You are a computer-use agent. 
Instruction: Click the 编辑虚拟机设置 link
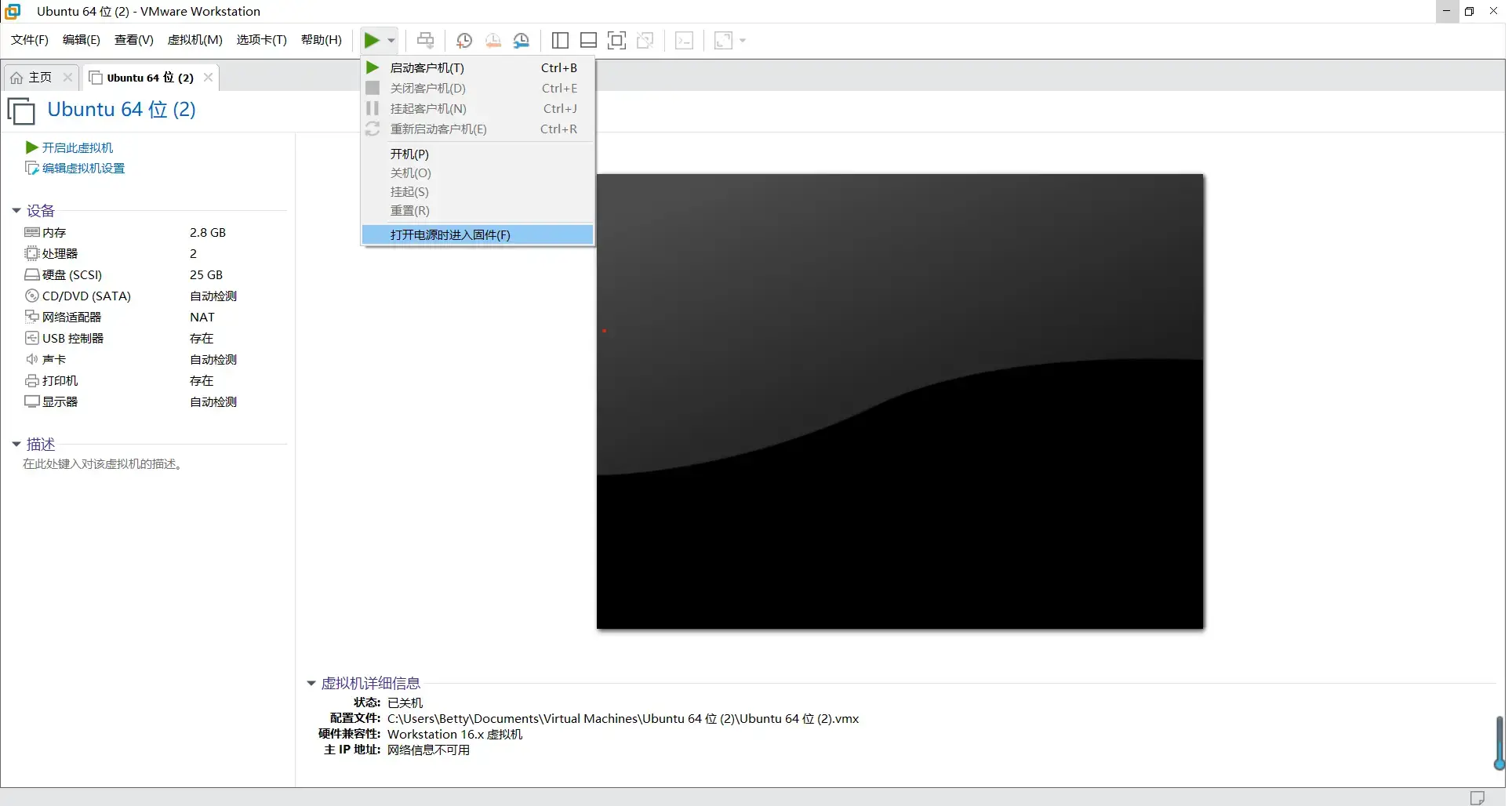(83, 169)
